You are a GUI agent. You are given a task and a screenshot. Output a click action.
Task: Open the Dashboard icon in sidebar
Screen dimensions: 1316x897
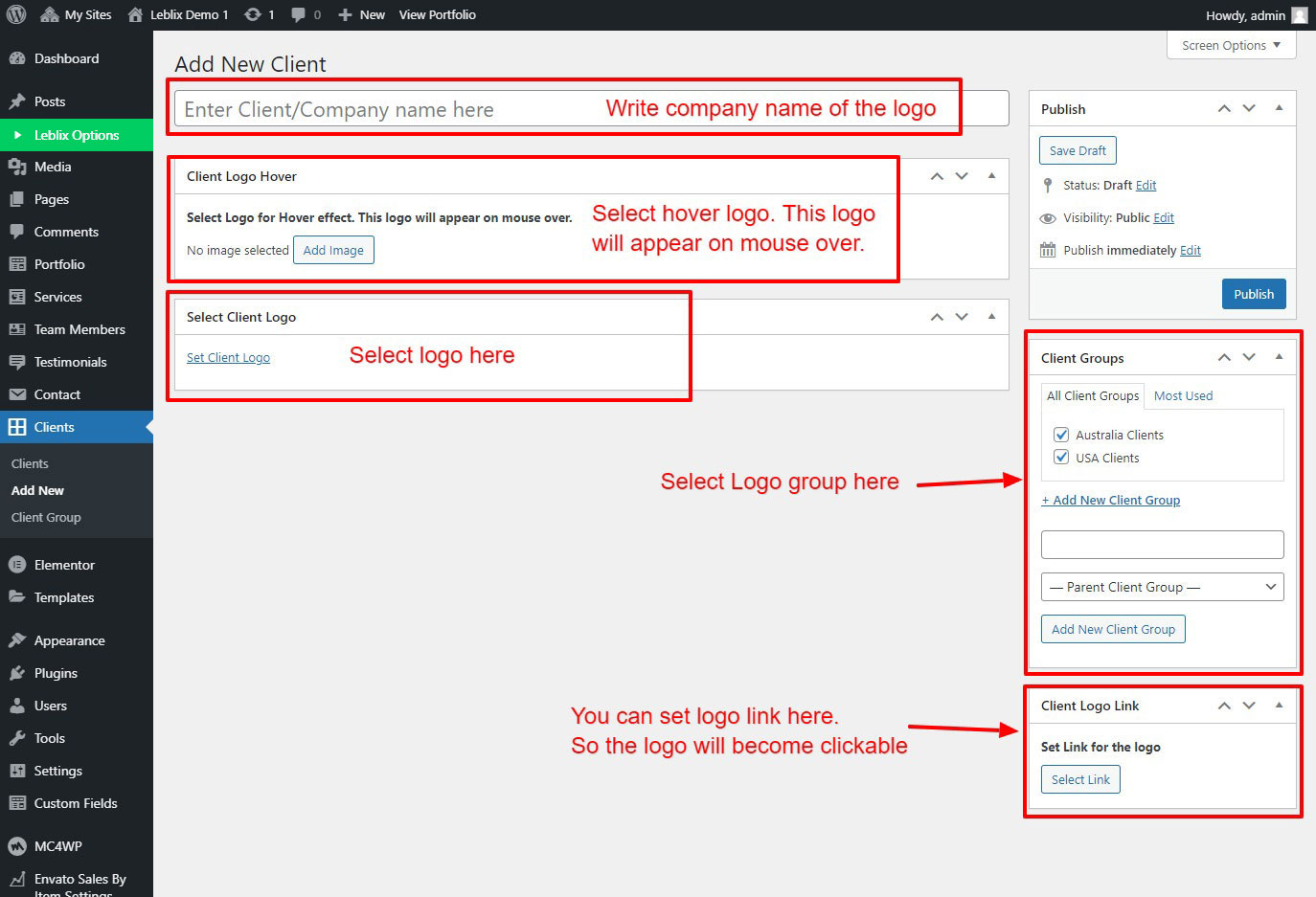(x=16, y=58)
